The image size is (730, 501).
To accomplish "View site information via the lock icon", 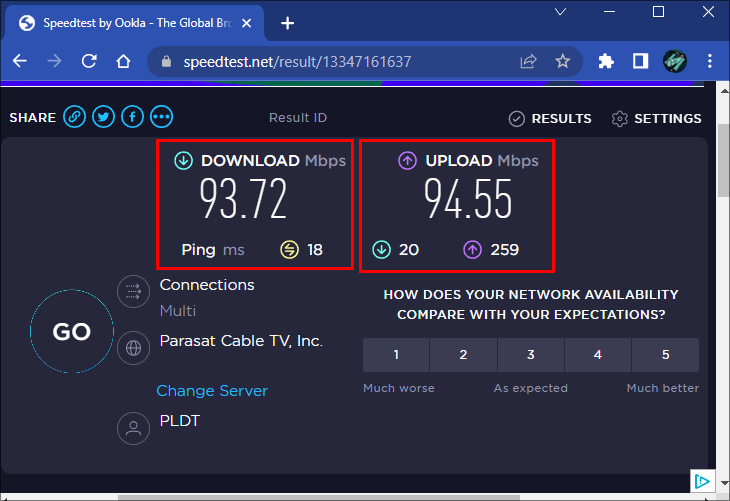I will (166, 61).
